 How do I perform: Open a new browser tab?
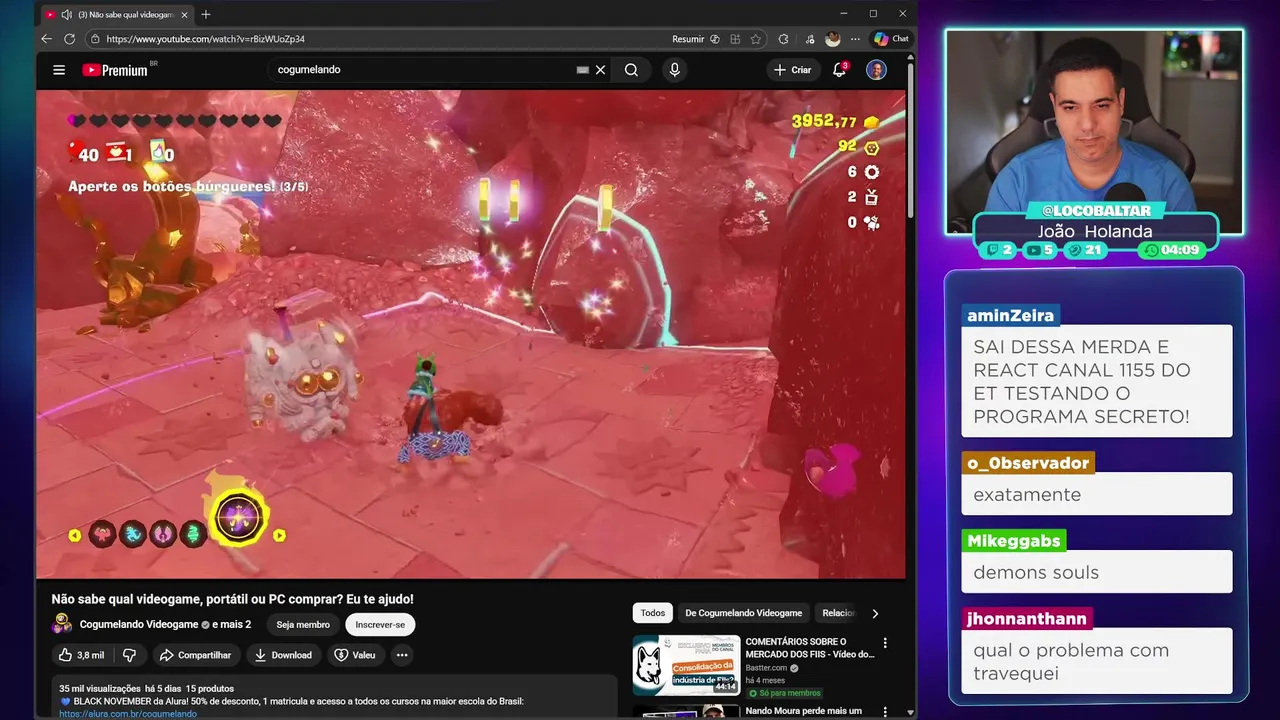click(x=206, y=14)
